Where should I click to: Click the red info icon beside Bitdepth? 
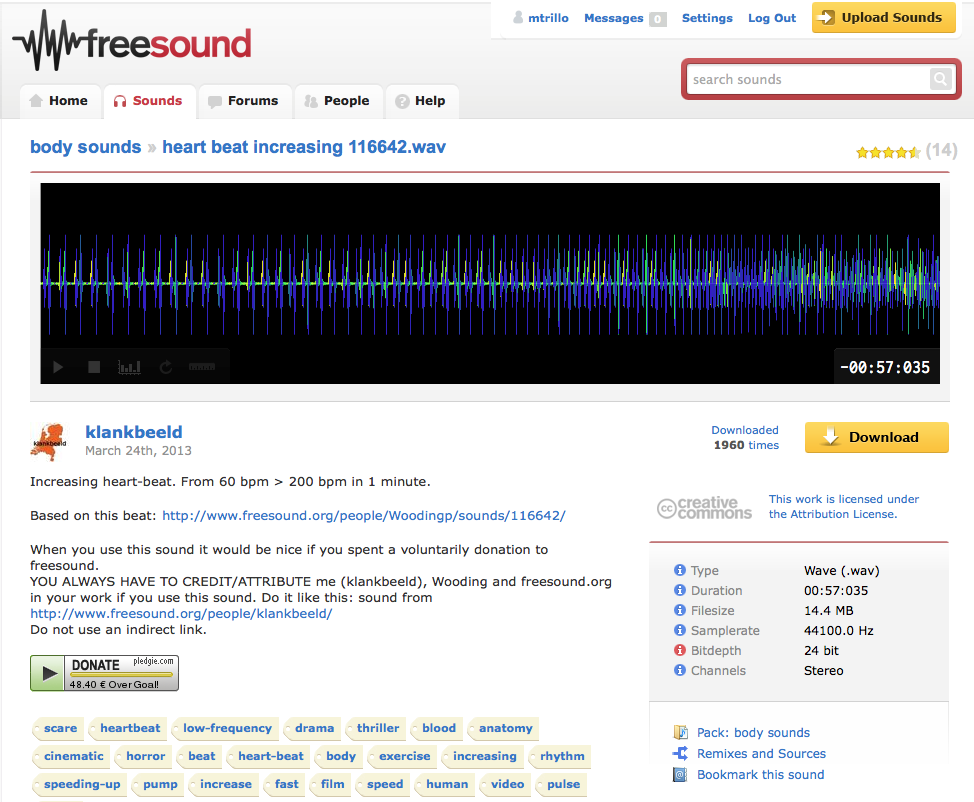tap(680, 650)
